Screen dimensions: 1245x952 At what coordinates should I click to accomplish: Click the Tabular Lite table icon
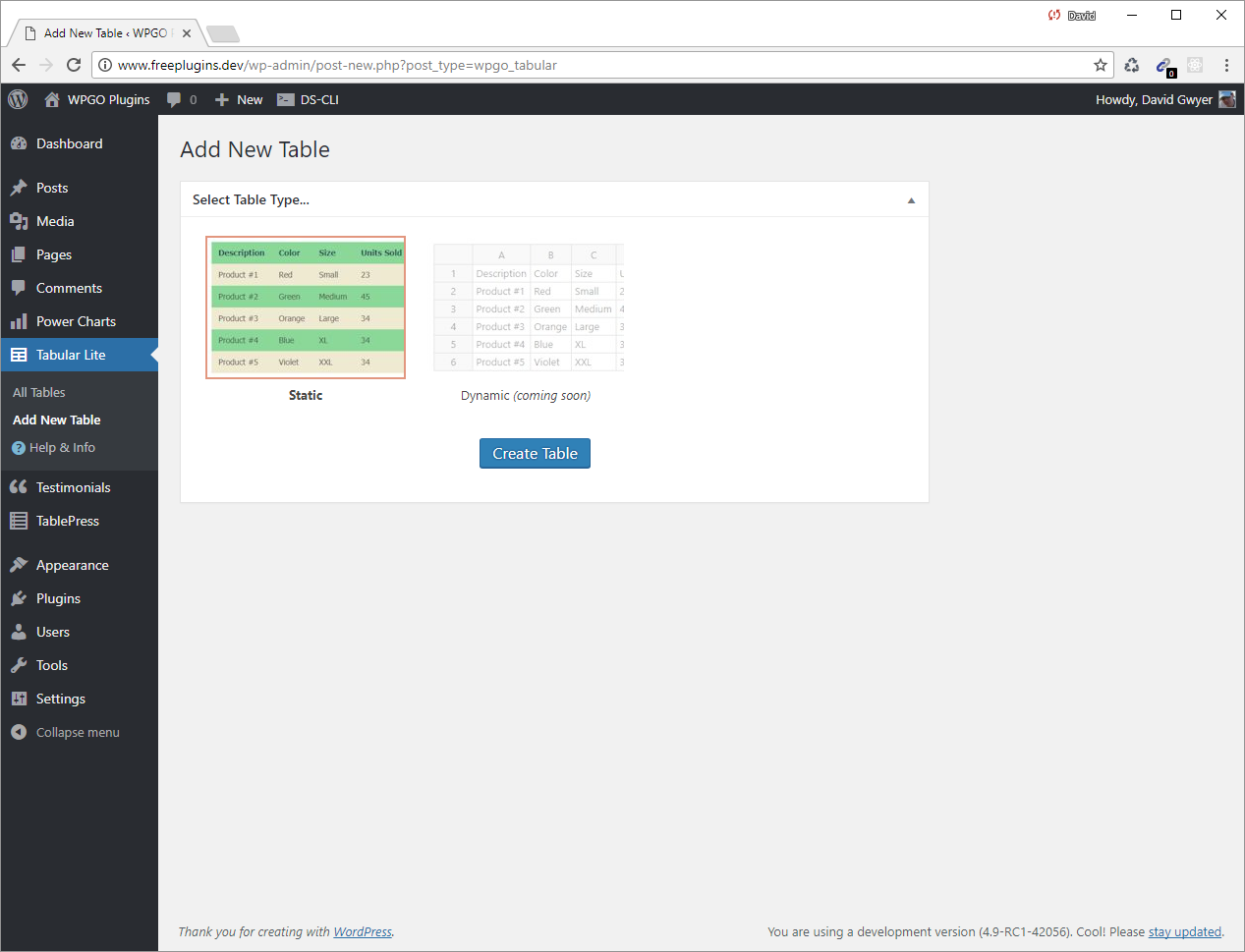coord(19,355)
